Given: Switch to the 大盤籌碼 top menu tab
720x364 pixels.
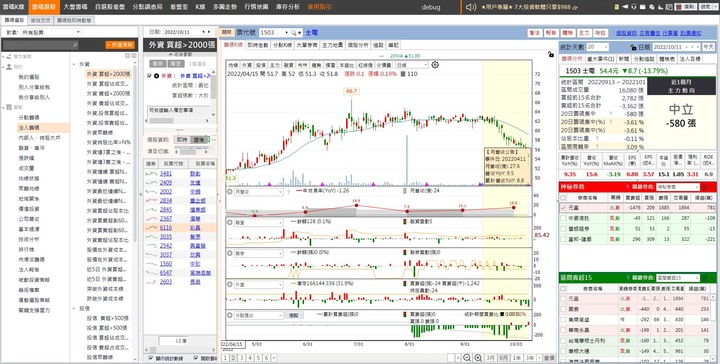Looking at the screenshot, I should tap(76, 7).
